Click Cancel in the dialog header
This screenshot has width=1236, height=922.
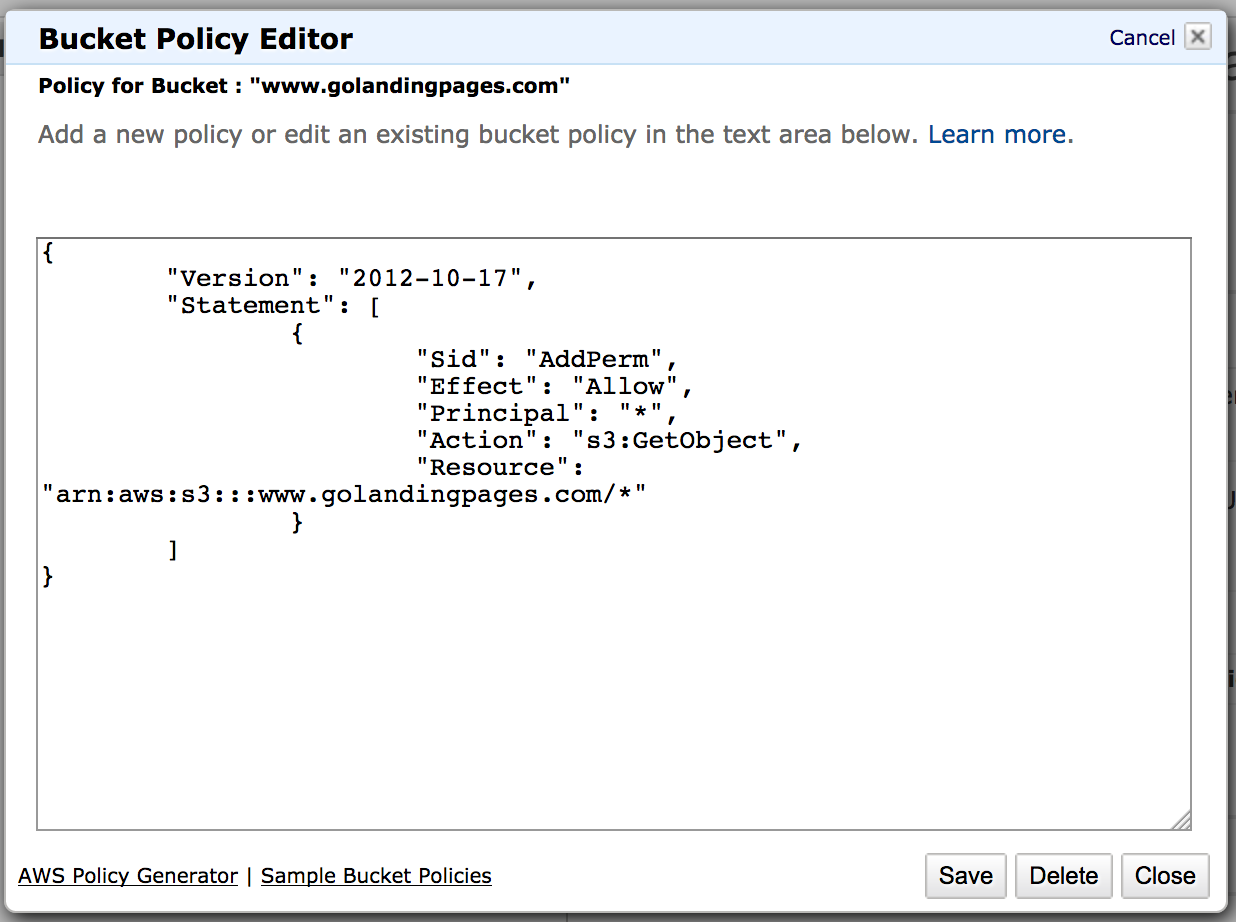pyautogui.click(x=1141, y=37)
